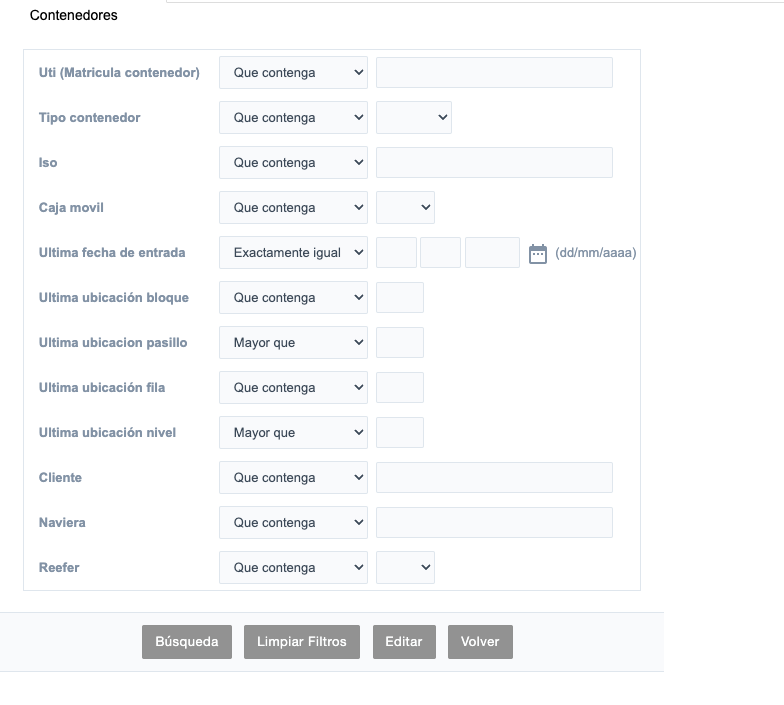Click the Naviera text input field
The height and width of the screenshot is (705, 784).
coord(494,523)
